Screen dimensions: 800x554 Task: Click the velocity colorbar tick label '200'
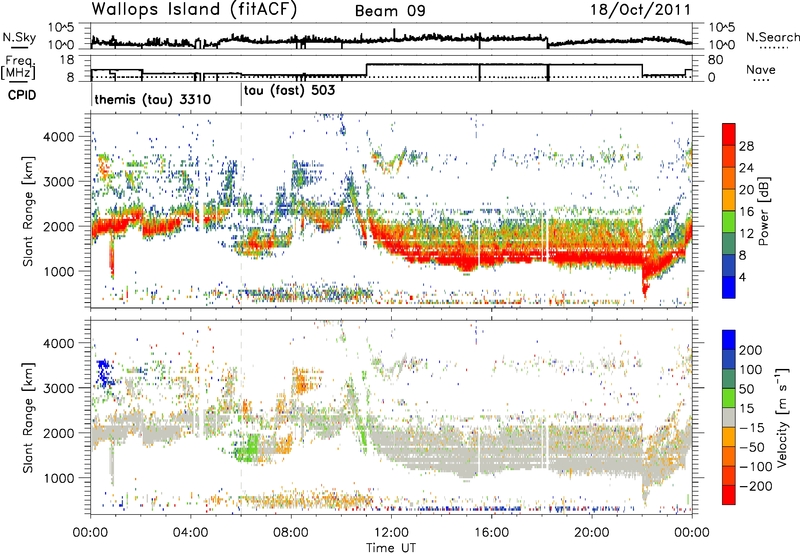pos(750,350)
